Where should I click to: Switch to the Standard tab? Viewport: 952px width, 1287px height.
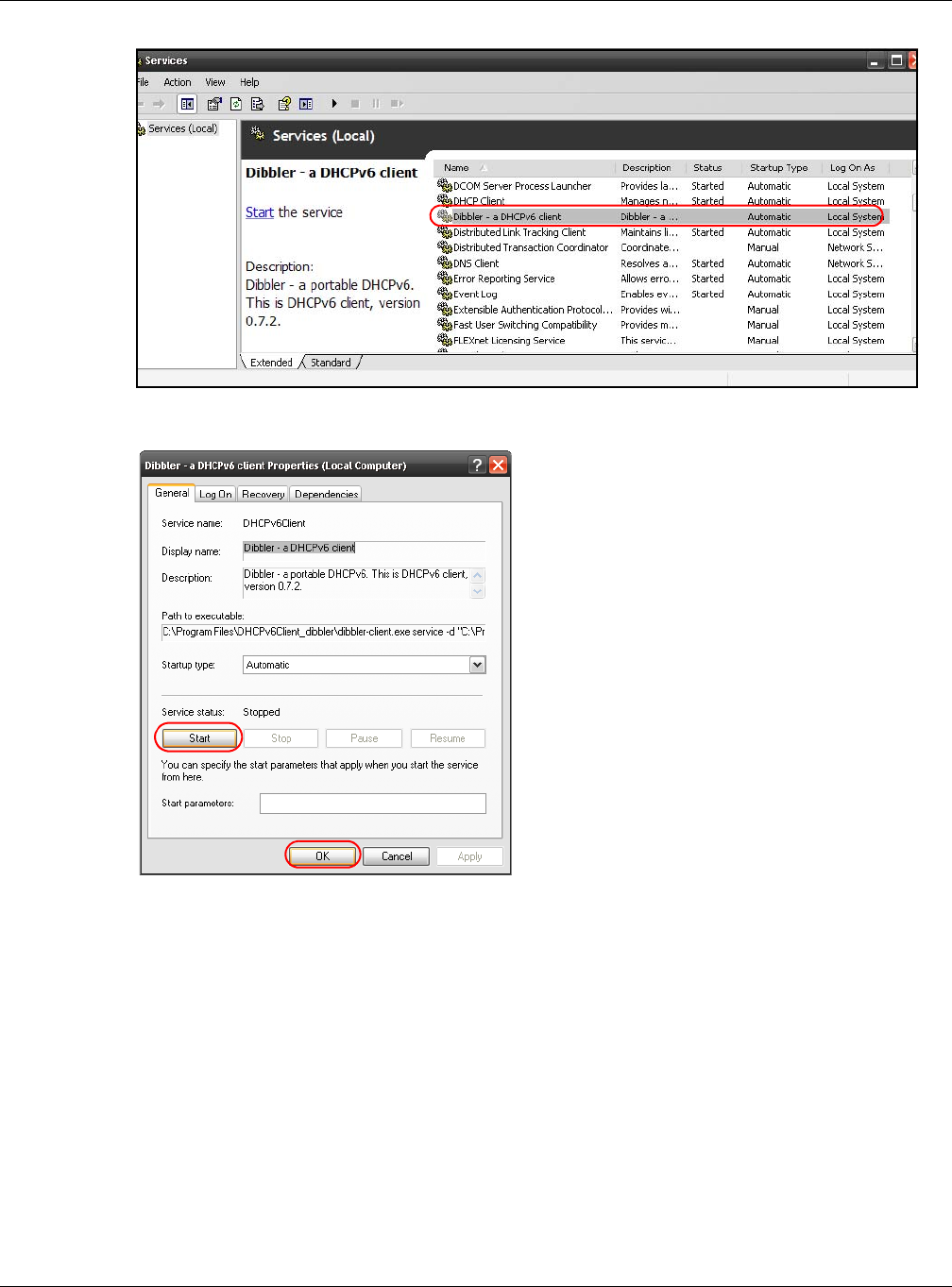click(331, 363)
